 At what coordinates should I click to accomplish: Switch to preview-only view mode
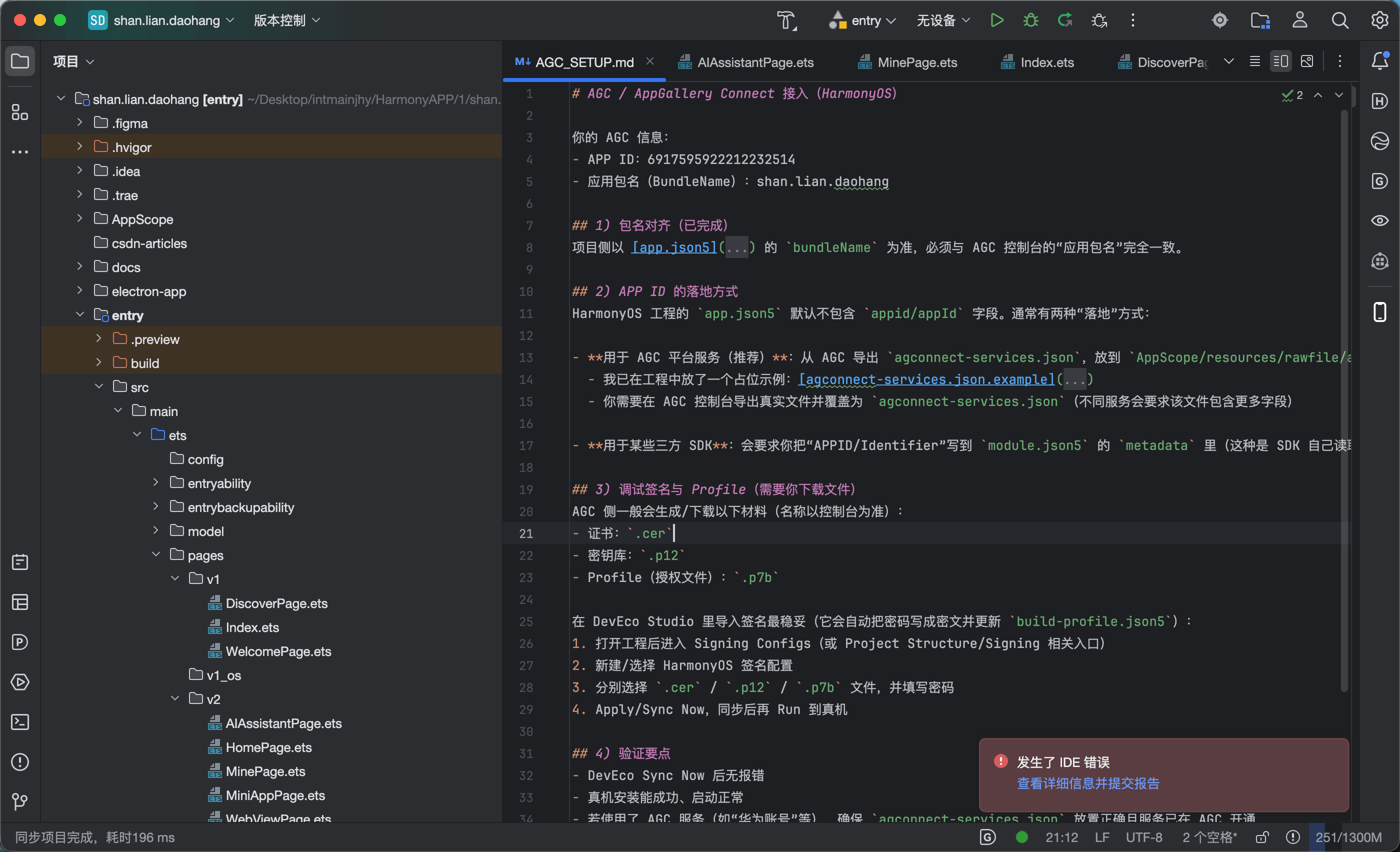[1307, 61]
